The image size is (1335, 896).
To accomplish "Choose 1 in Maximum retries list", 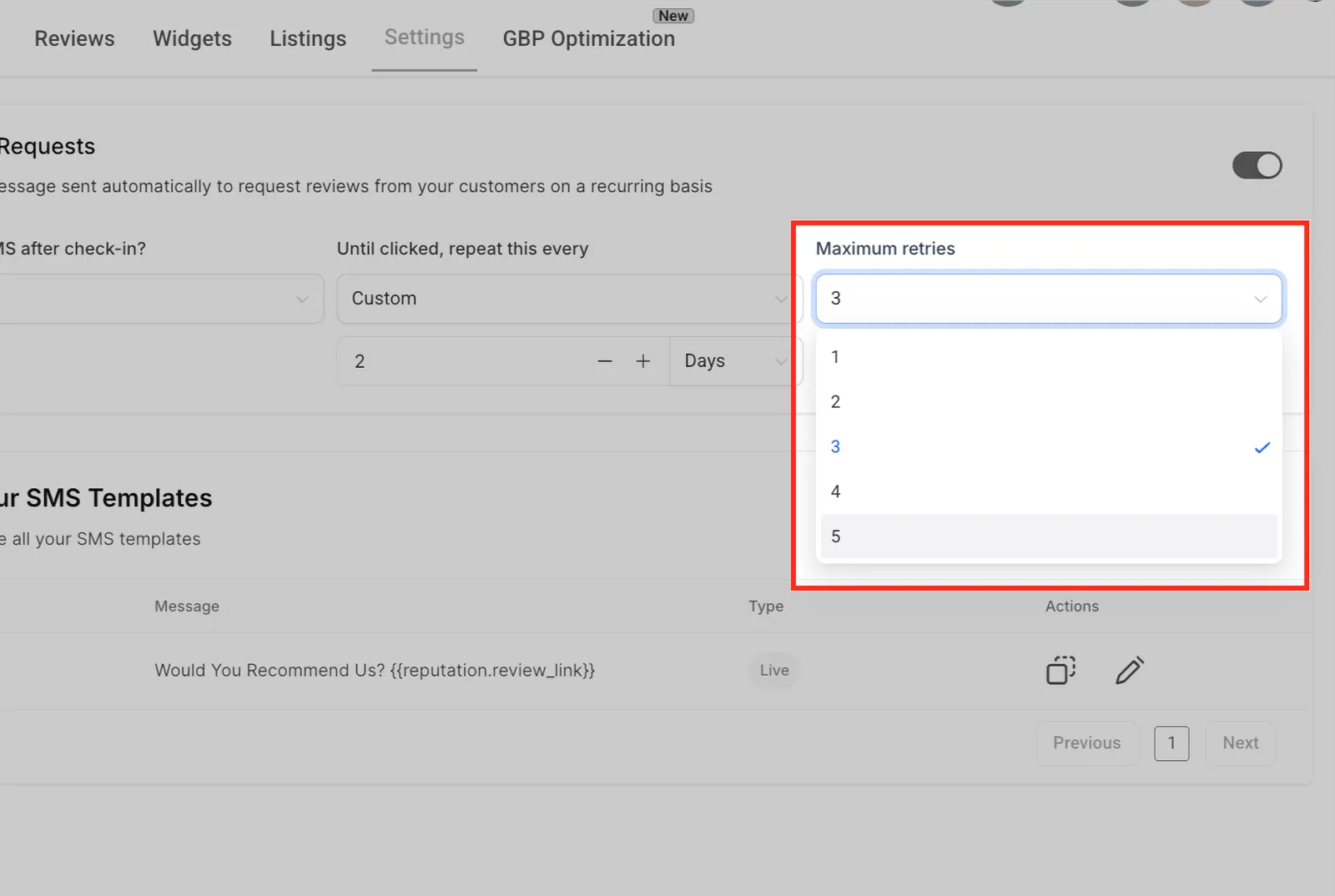I will pos(1048,357).
